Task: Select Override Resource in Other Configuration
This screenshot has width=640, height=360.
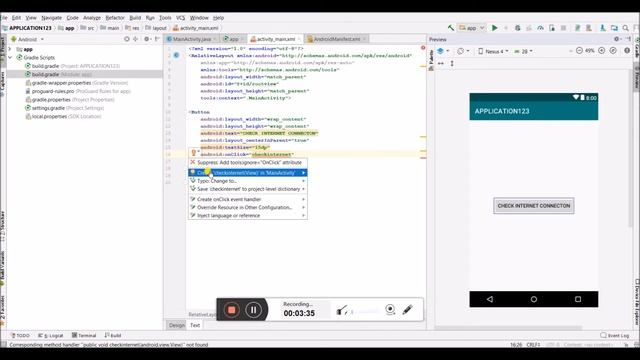Action: (x=248, y=207)
